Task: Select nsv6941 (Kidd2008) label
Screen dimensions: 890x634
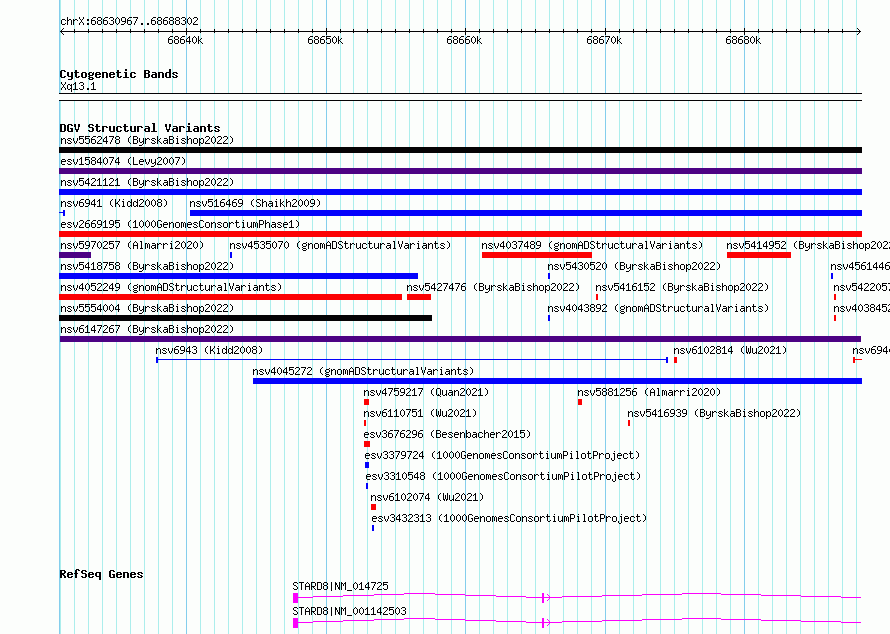Action: point(114,203)
